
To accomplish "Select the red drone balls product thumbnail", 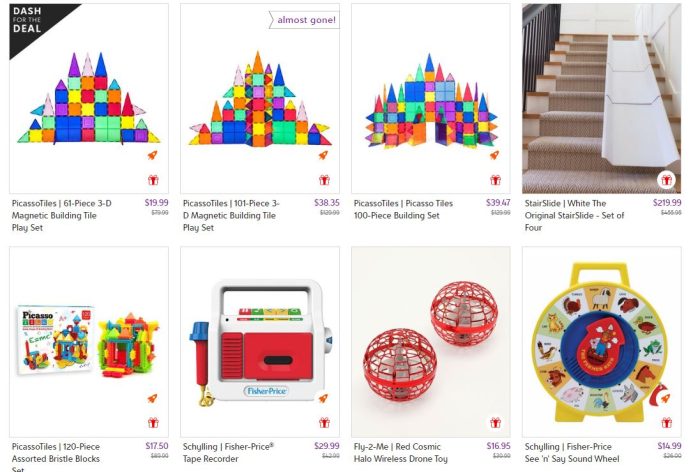I will pos(431,342).
